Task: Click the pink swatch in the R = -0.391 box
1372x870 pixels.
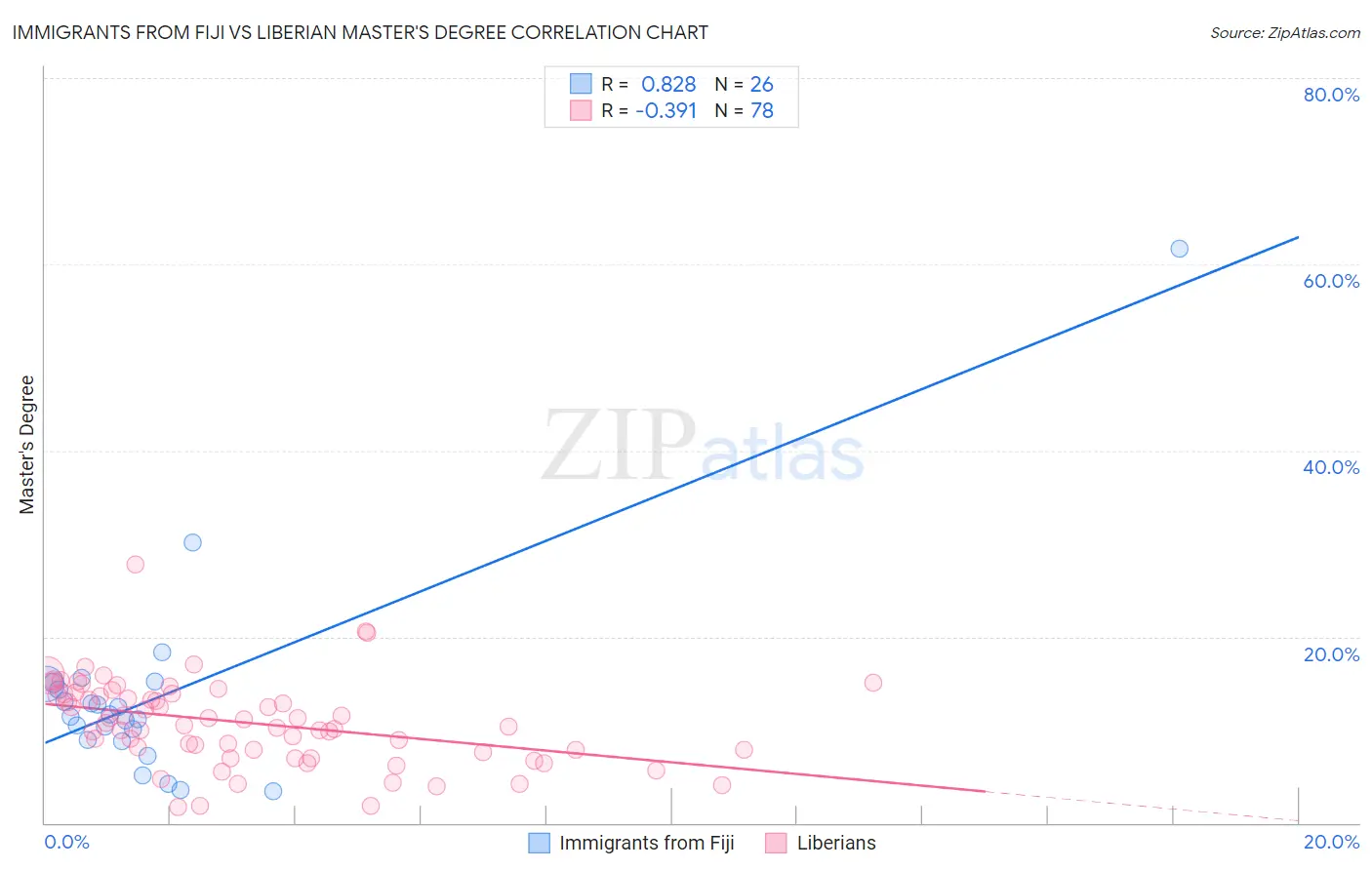Action: pos(581,110)
